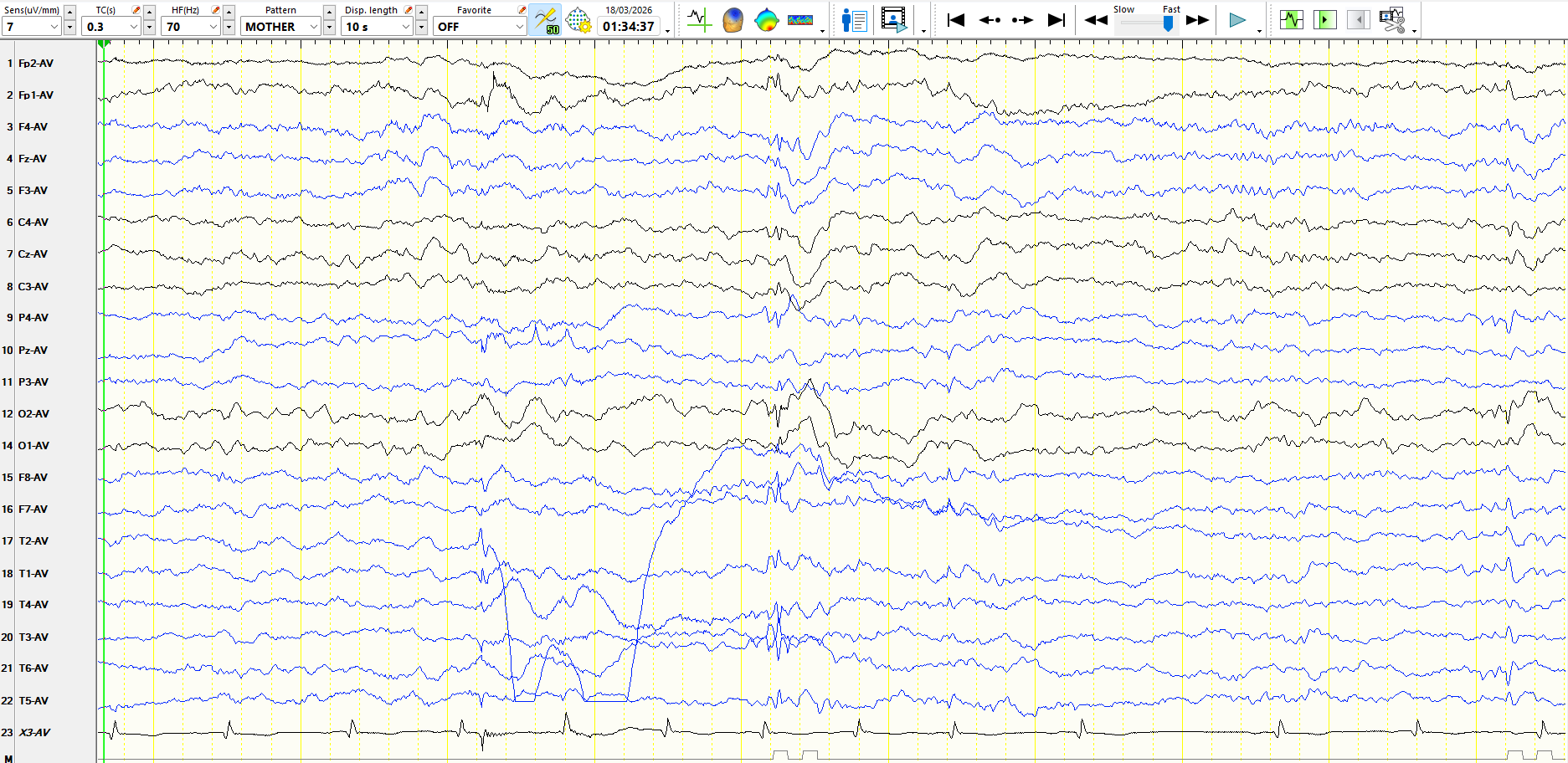
Task: Start playback with the play button
Action: [x=1237, y=20]
